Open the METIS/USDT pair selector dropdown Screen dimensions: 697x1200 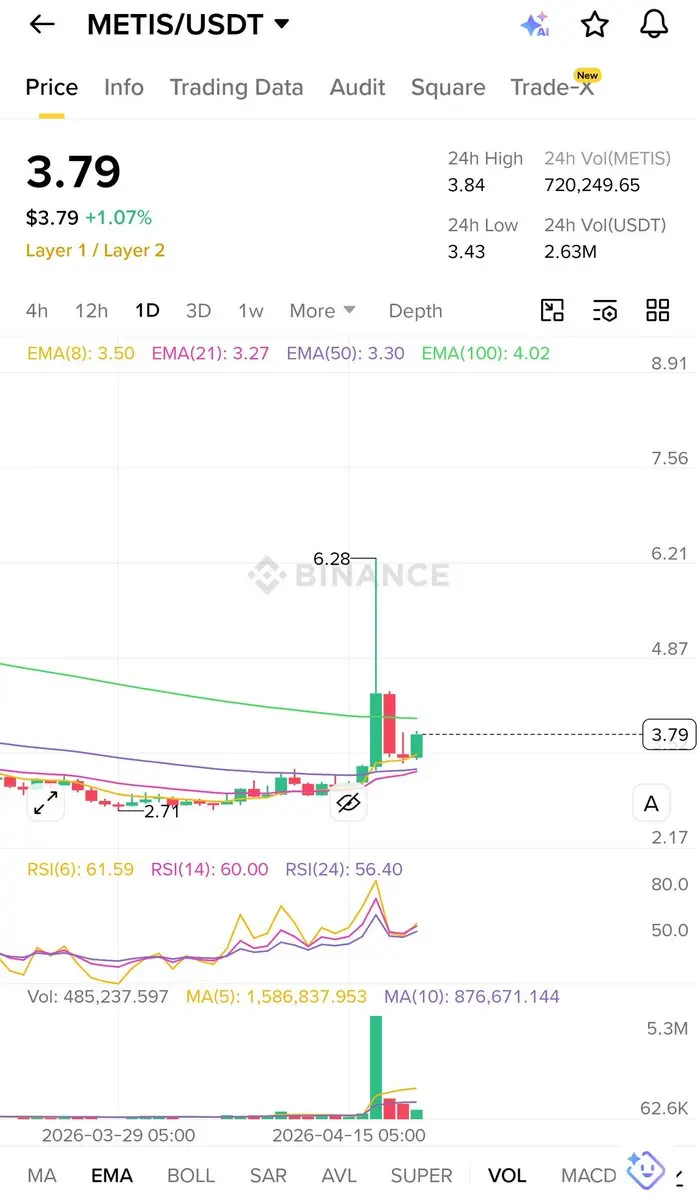coord(188,25)
